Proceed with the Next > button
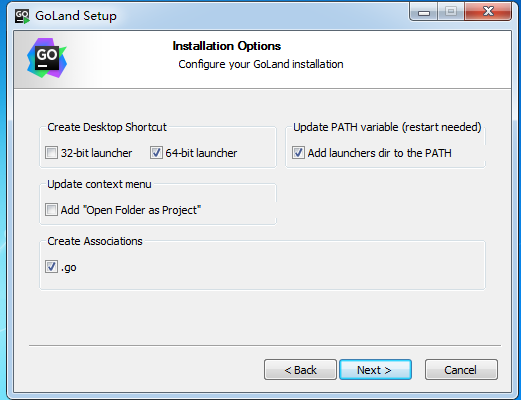The width and height of the screenshot is (521, 400). point(375,370)
